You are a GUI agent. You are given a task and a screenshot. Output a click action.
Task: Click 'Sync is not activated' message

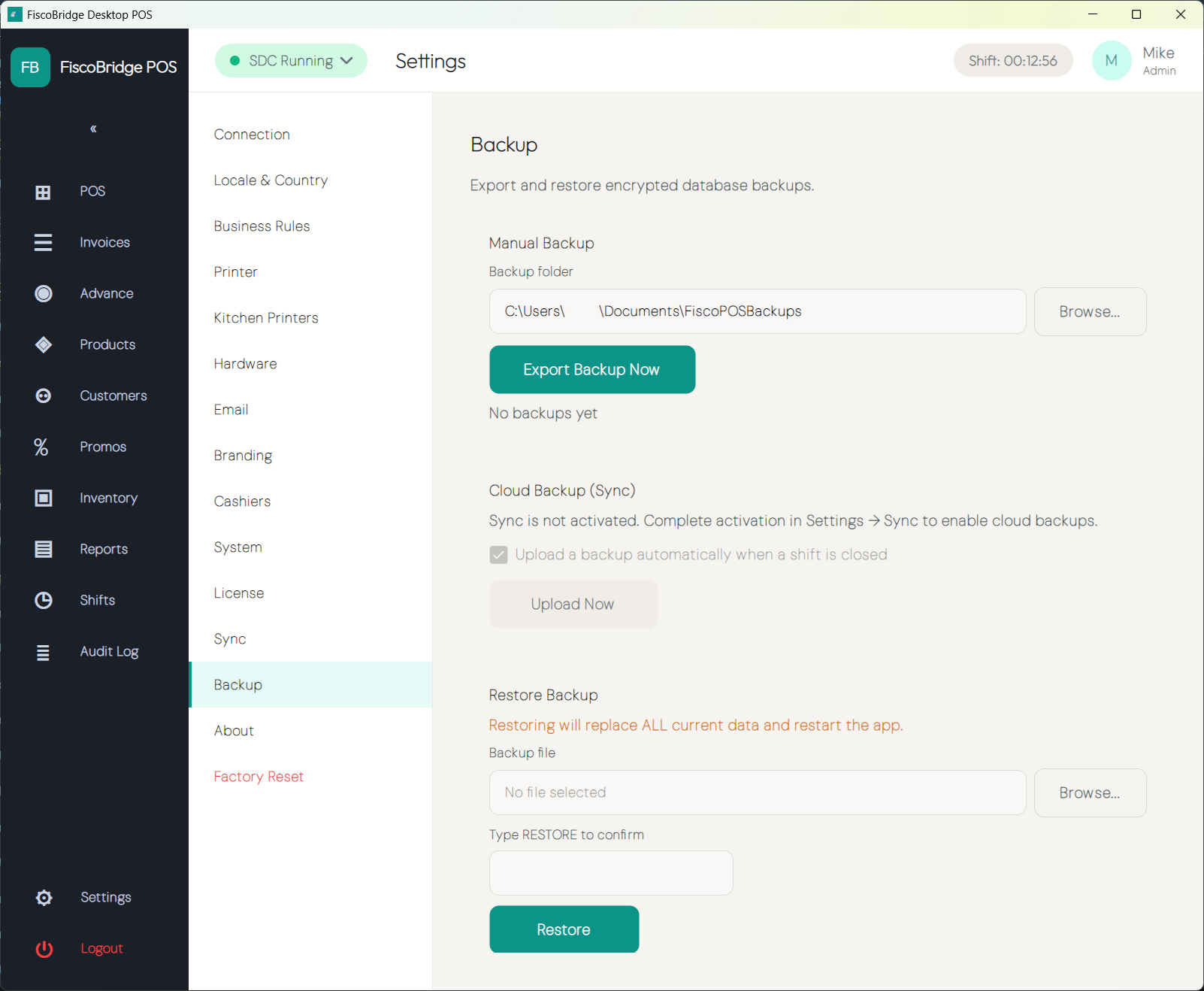click(793, 520)
